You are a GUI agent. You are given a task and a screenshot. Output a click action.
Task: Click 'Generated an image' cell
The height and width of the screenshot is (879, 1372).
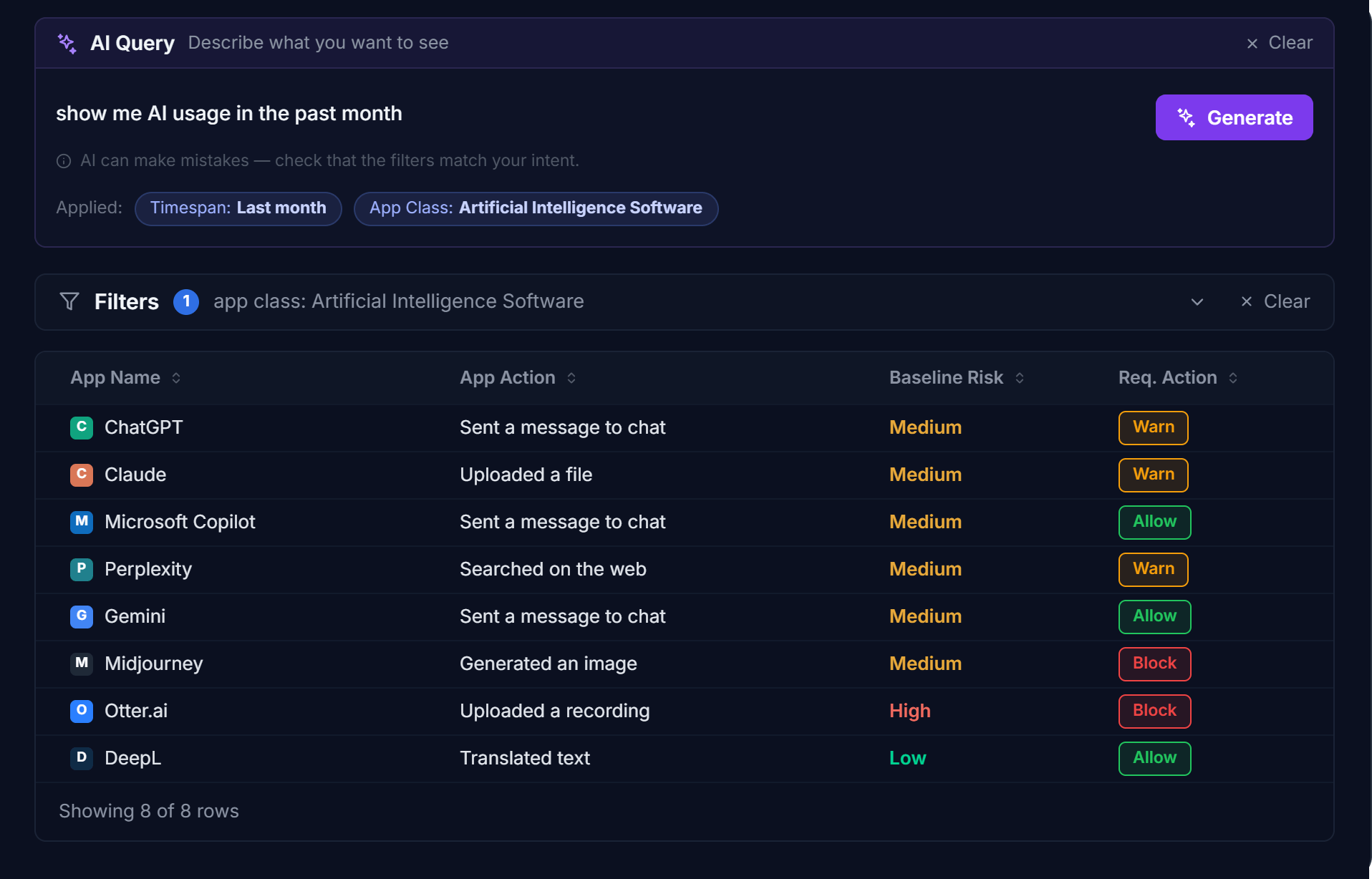pos(548,664)
